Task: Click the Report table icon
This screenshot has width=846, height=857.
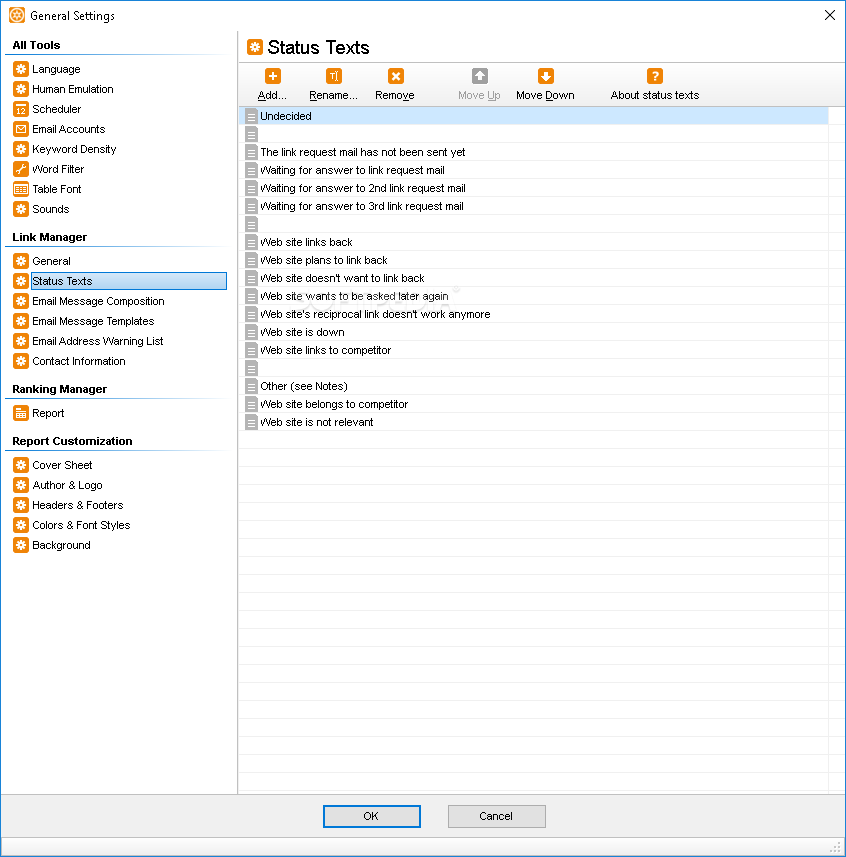Action: pyautogui.click(x=21, y=413)
